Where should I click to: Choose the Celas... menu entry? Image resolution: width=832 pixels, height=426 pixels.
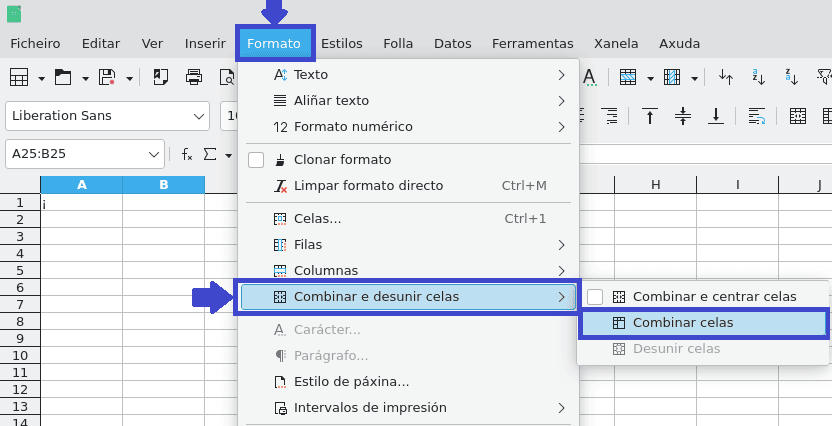click(408, 219)
